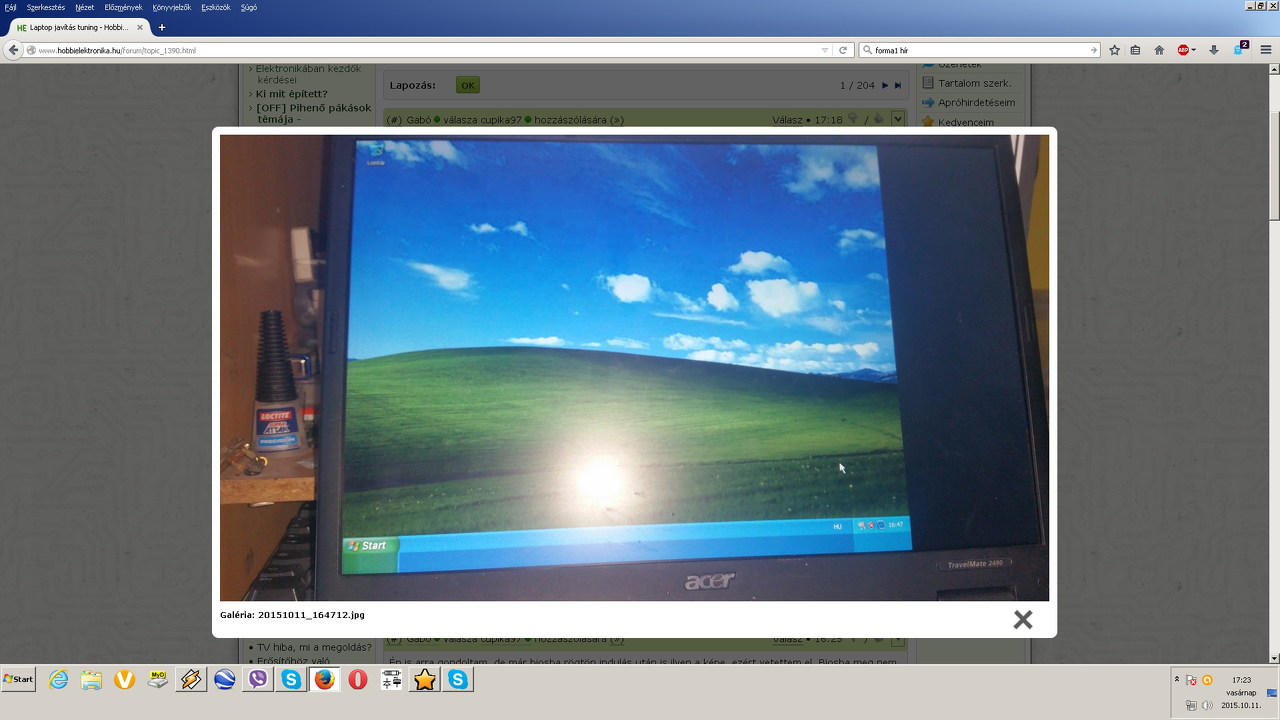Open Opera browser from the taskbar

tap(358, 680)
